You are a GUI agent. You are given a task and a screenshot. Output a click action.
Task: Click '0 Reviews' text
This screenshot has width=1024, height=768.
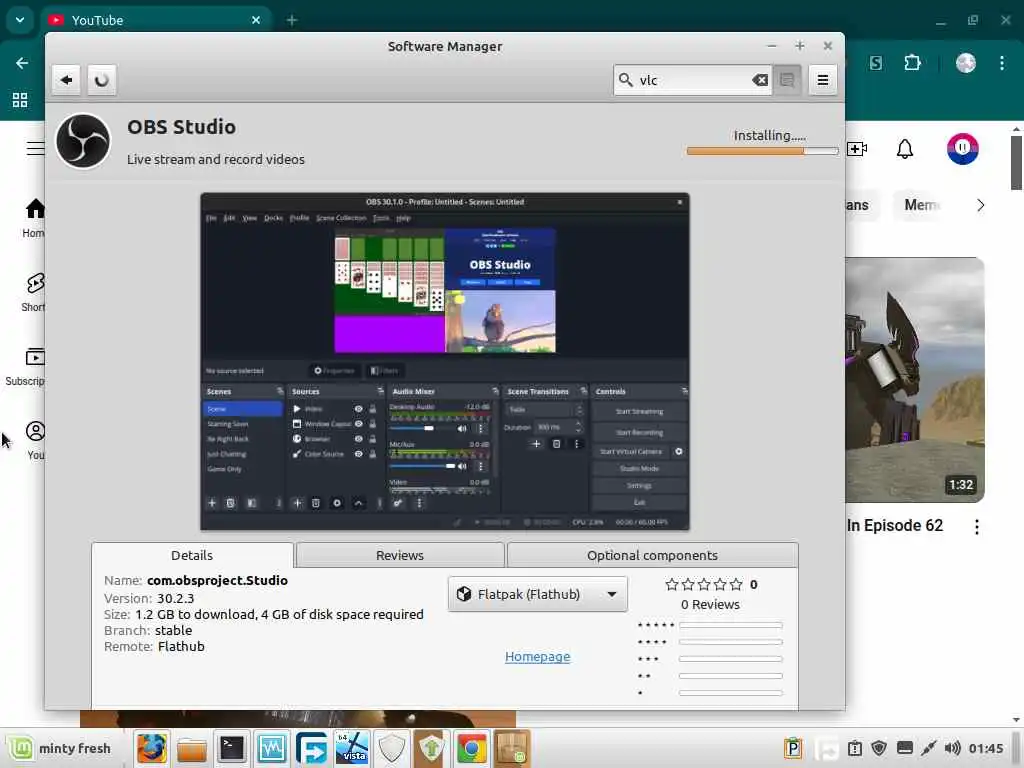pos(711,604)
